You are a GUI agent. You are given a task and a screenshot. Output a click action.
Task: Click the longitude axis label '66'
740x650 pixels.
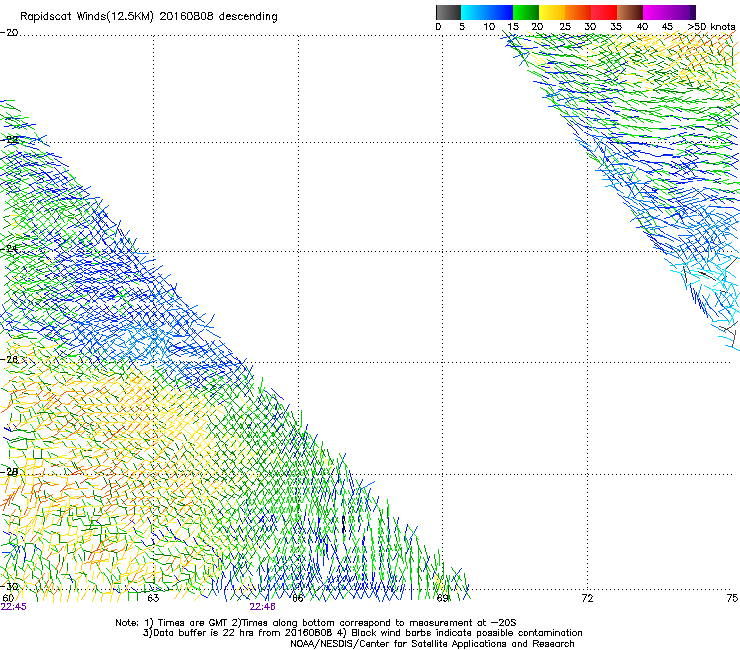coord(298,598)
